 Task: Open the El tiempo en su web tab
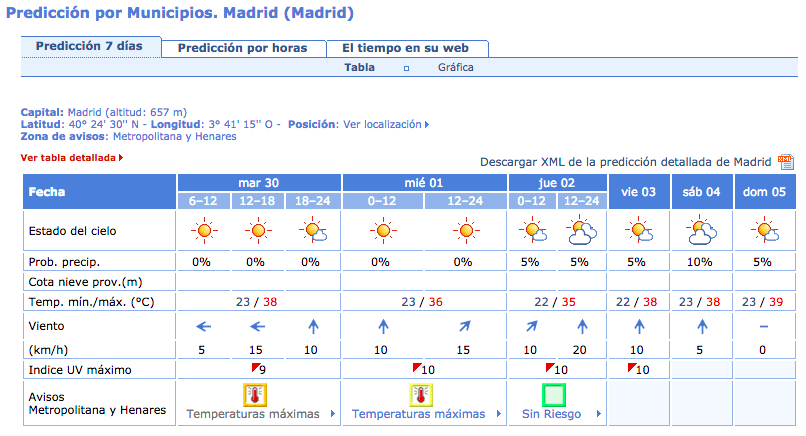tap(406, 48)
